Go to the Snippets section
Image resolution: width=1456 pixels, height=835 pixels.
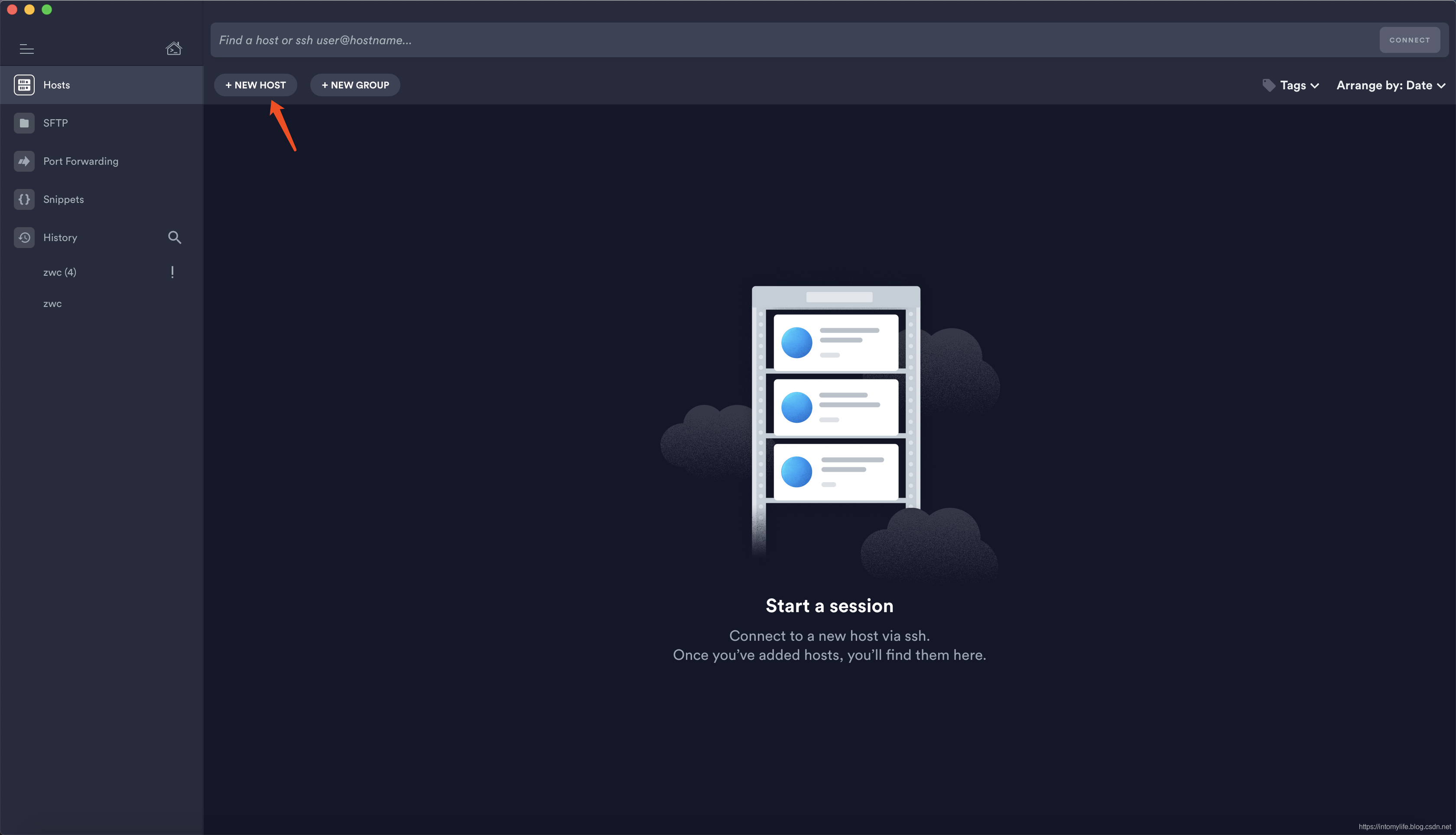click(x=64, y=199)
